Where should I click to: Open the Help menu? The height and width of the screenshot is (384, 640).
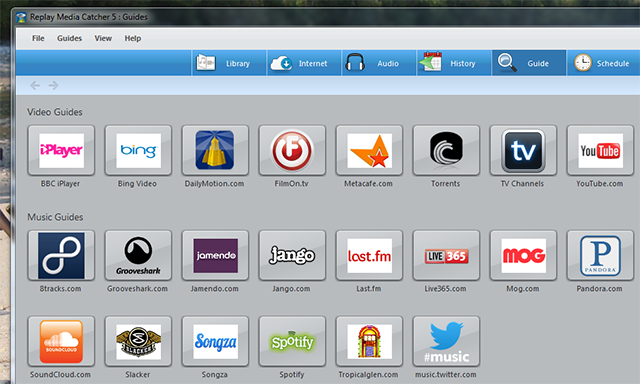(x=133, y=38)
